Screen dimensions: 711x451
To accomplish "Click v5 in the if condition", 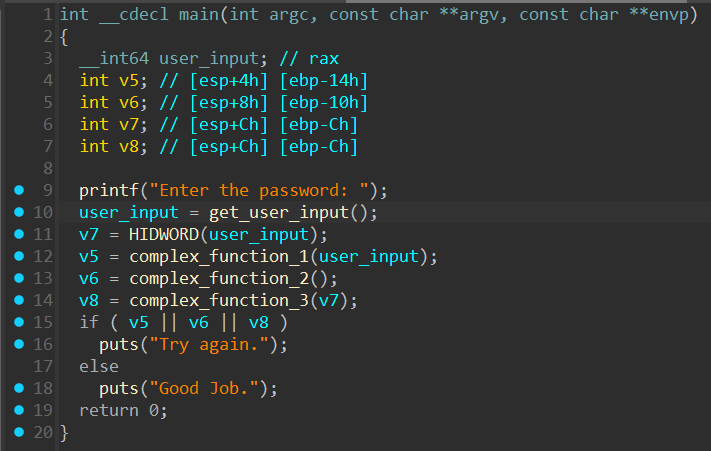I will tap(139, 323).
